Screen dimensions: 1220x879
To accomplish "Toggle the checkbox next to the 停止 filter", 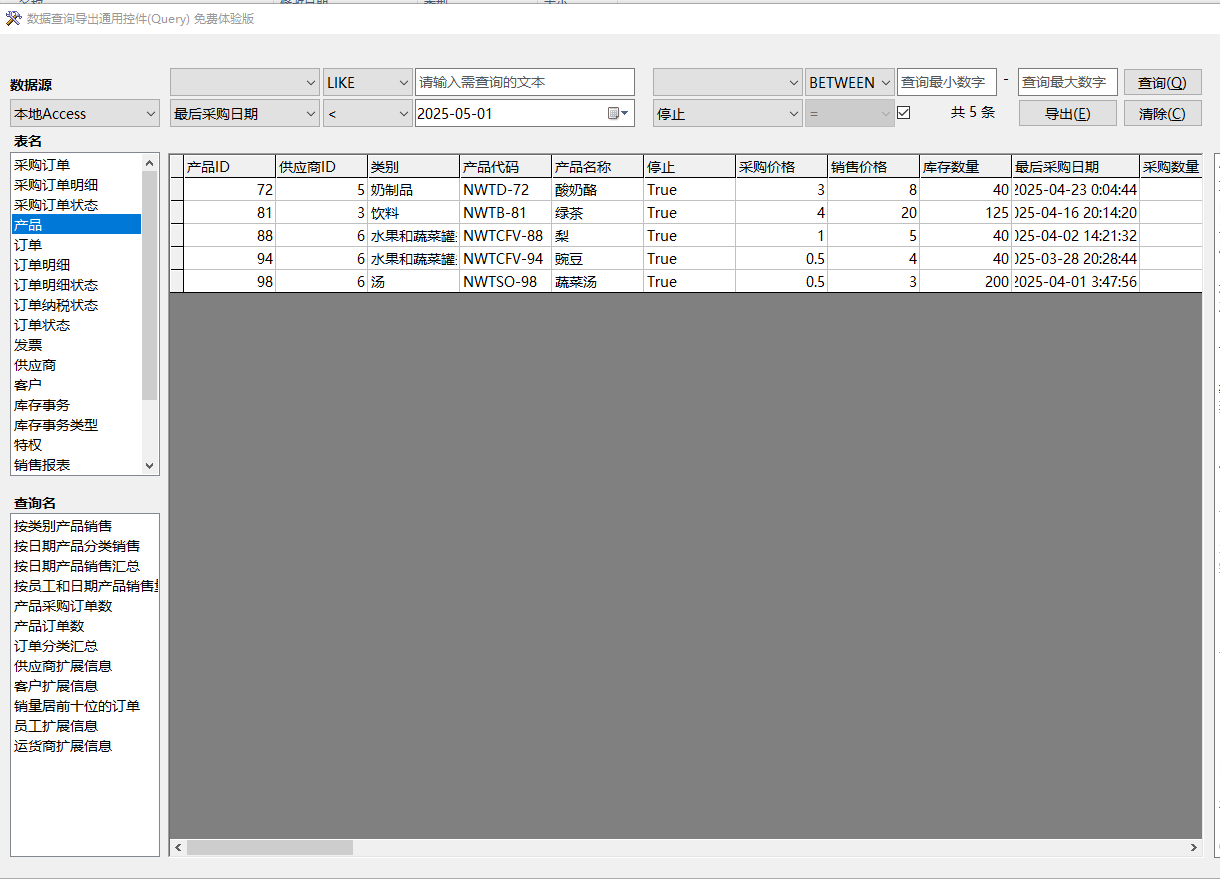I will pos(904,113).
